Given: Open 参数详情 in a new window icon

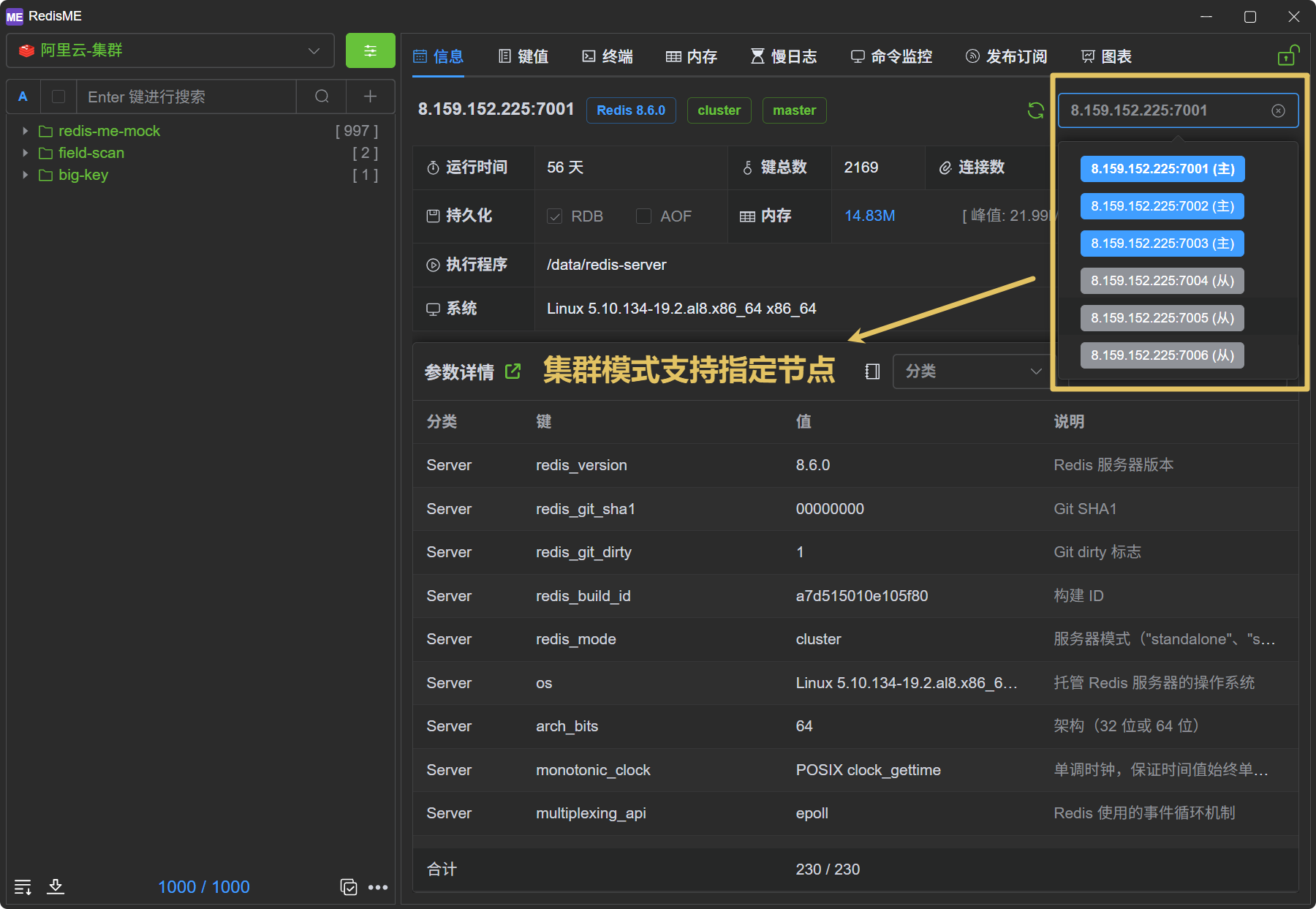Looking at the screenshot, I should [513, 371].
